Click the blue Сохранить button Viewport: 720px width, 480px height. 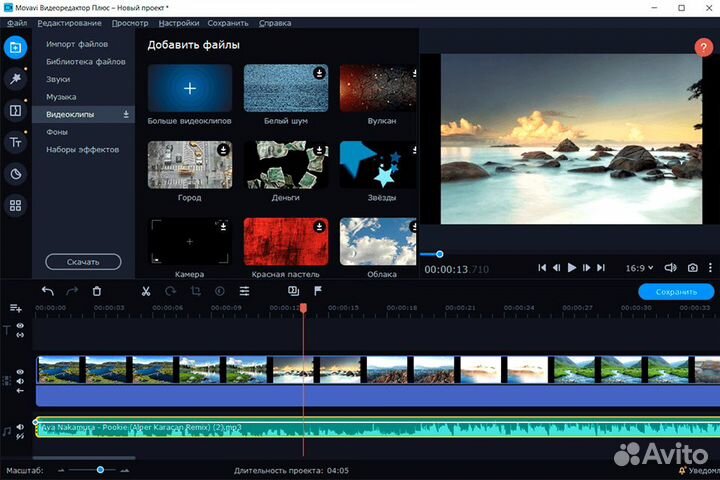click(676, 292)
